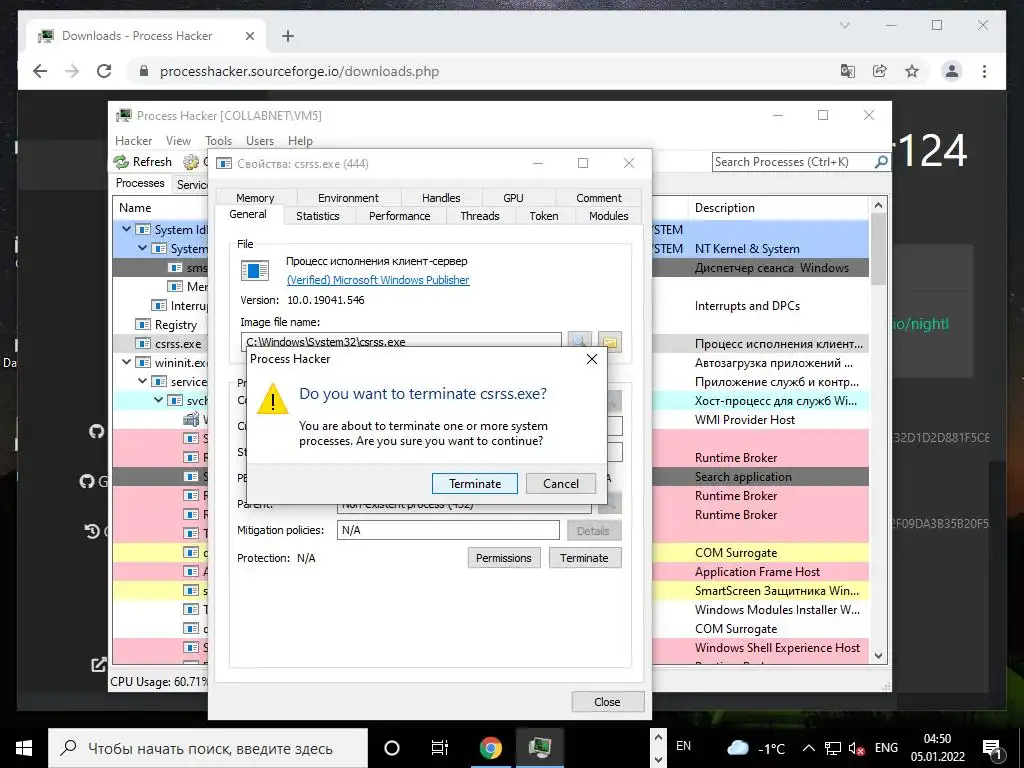Open the Handles tab
This screenshot has width=1024, height=768.
click(x=441, y=198)
